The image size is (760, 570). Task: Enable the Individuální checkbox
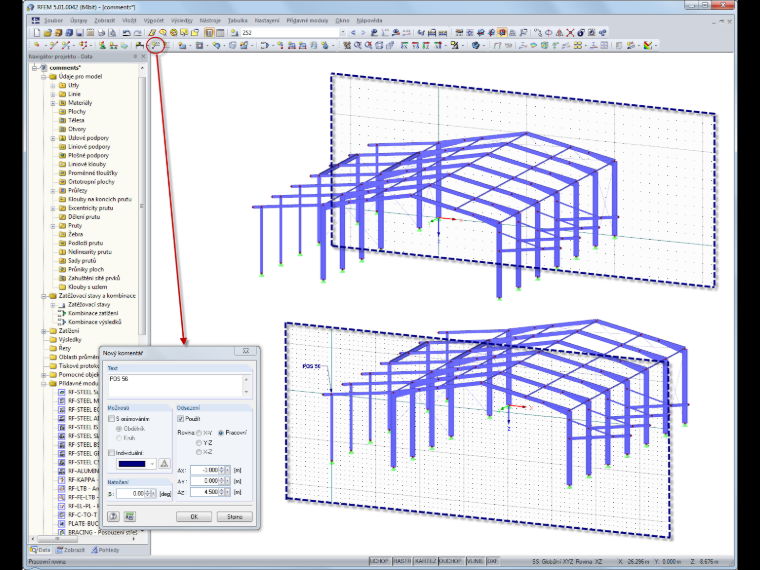(x=111, y=453)
